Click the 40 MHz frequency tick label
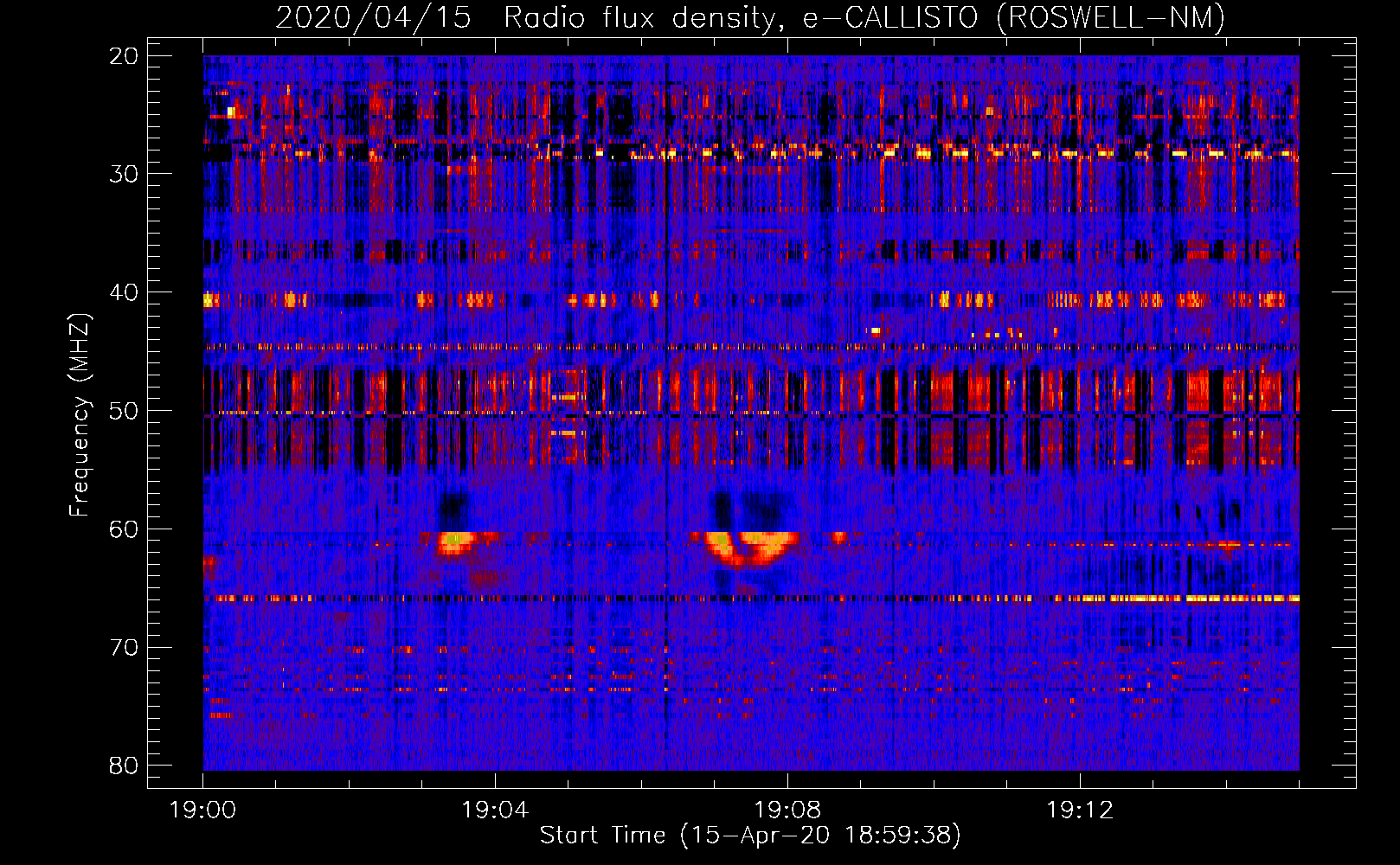Screen dimensions: 1400x865 [x=125, y=292]
